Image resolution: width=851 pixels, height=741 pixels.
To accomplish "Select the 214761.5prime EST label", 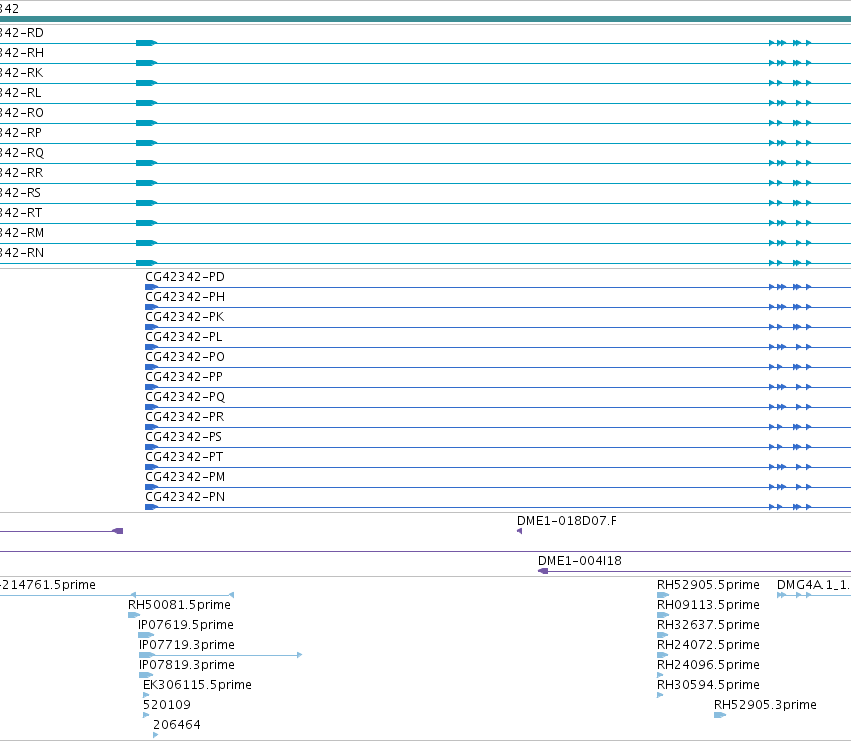I will click(48, 585).
